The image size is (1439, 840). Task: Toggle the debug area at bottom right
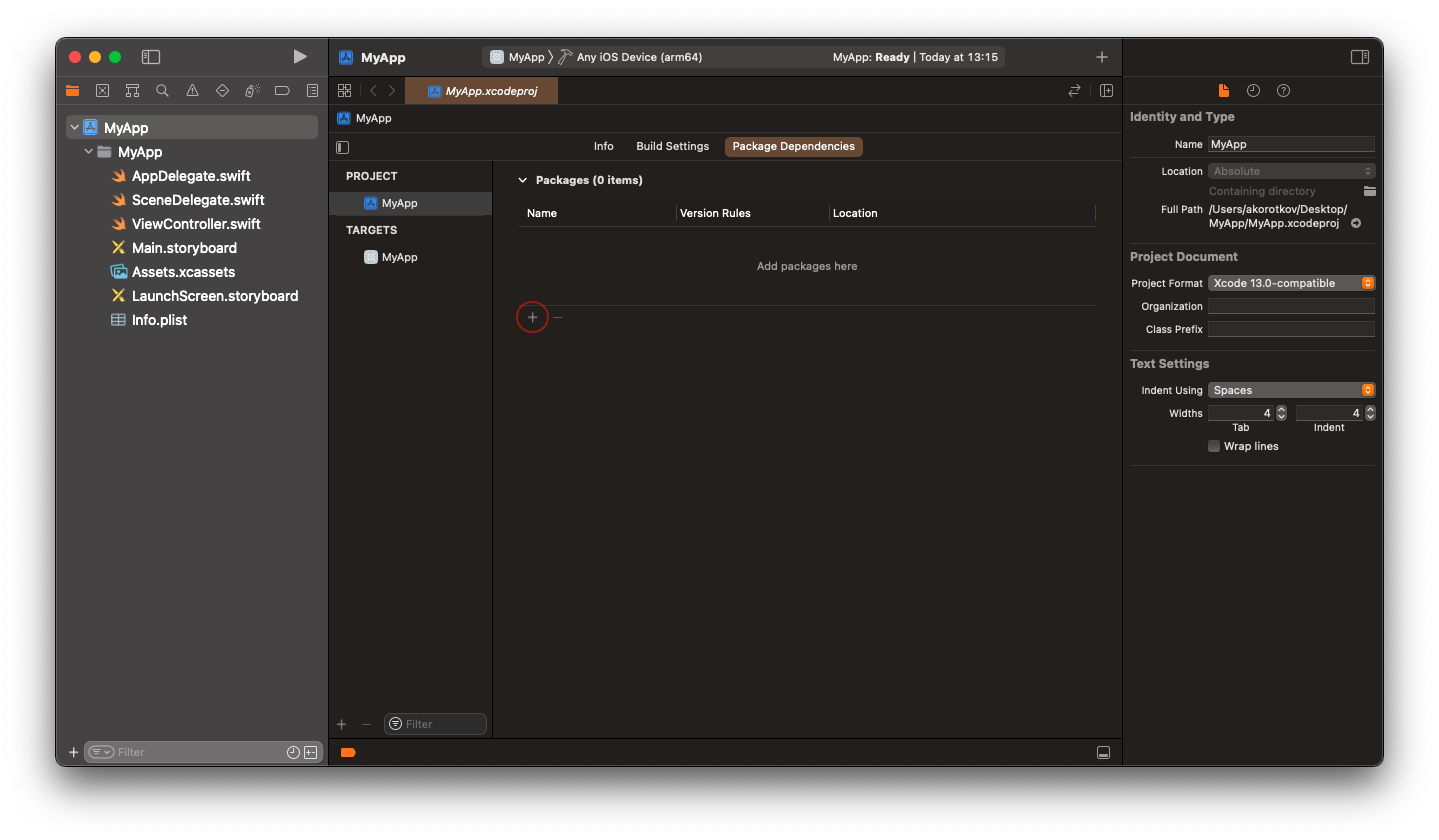(1103, 752)
